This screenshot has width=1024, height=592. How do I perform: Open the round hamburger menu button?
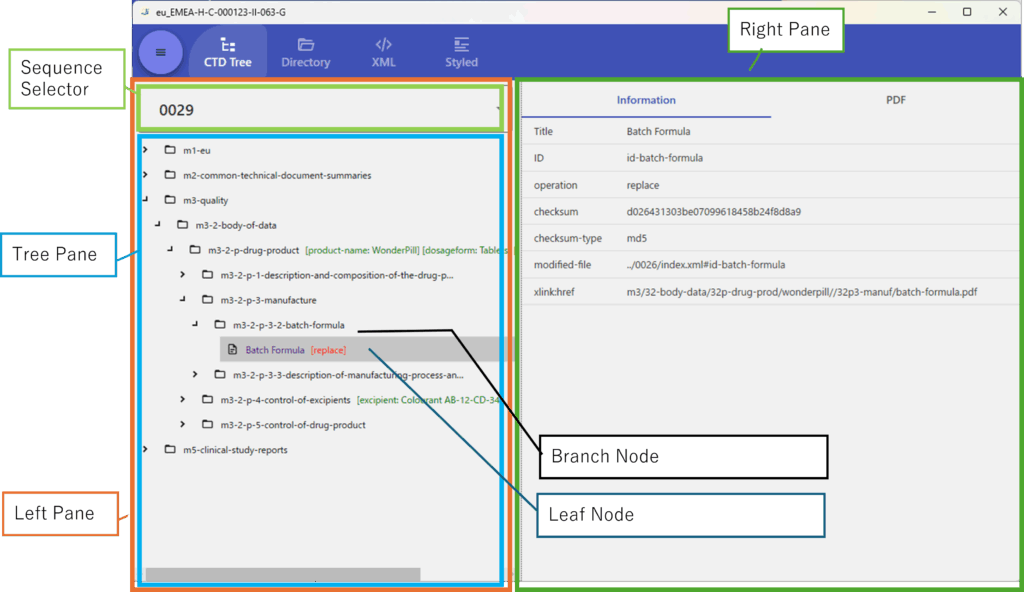(x=160, y=52)
